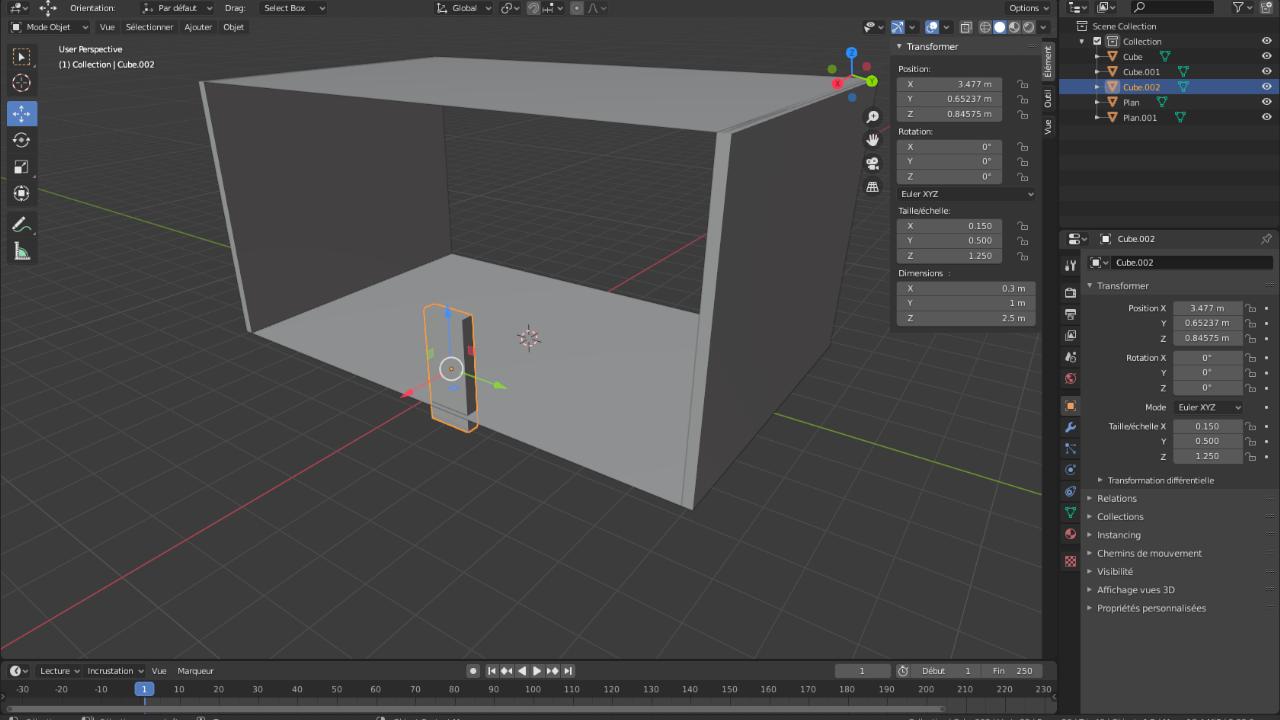Open the Particles properties tab icon

coord(1070,449)
